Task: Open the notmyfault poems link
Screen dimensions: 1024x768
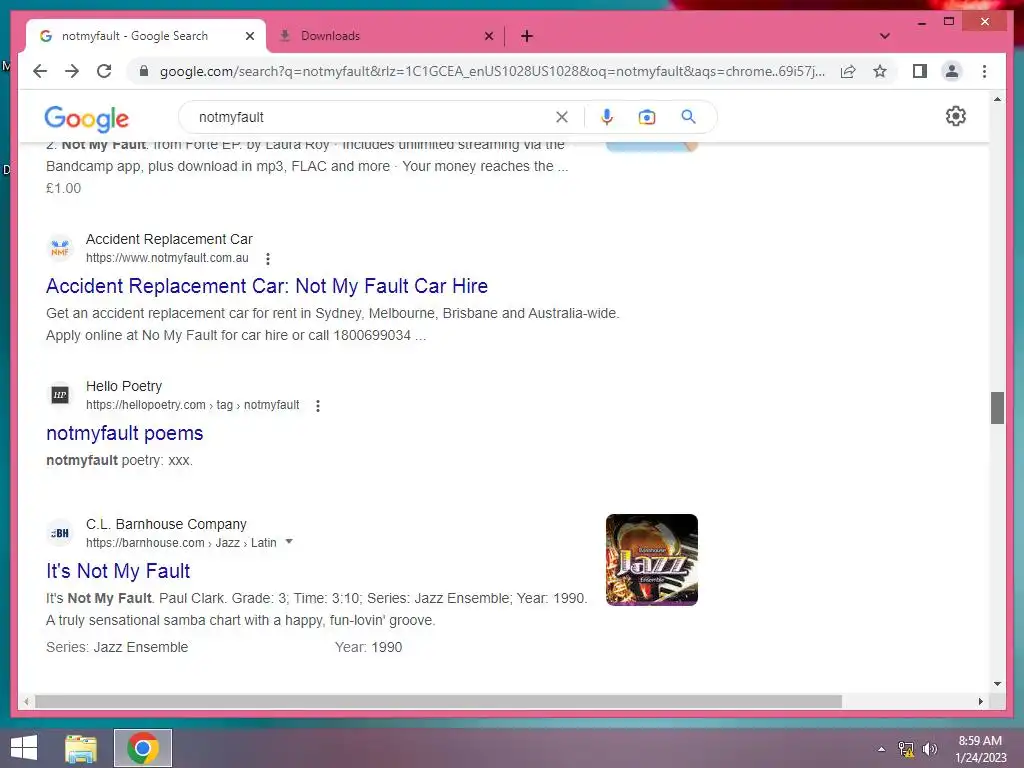Action: [x=125, y=433]
